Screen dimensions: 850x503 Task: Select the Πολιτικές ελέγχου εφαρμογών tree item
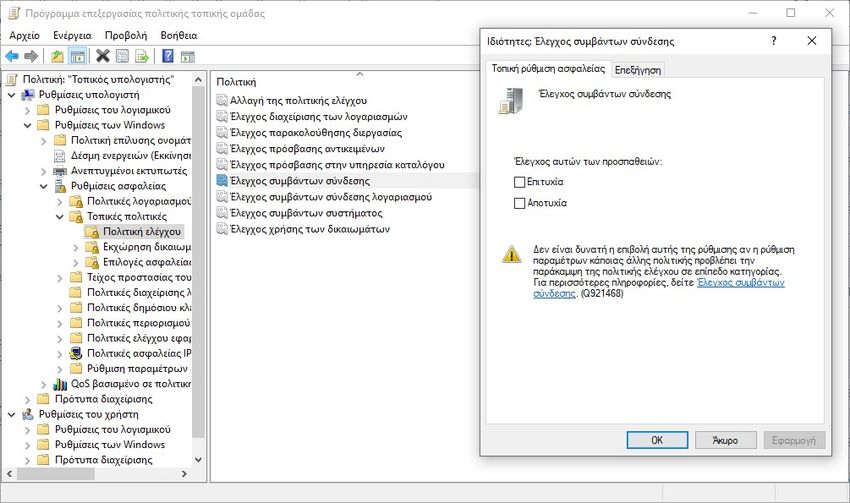point(139,338)
